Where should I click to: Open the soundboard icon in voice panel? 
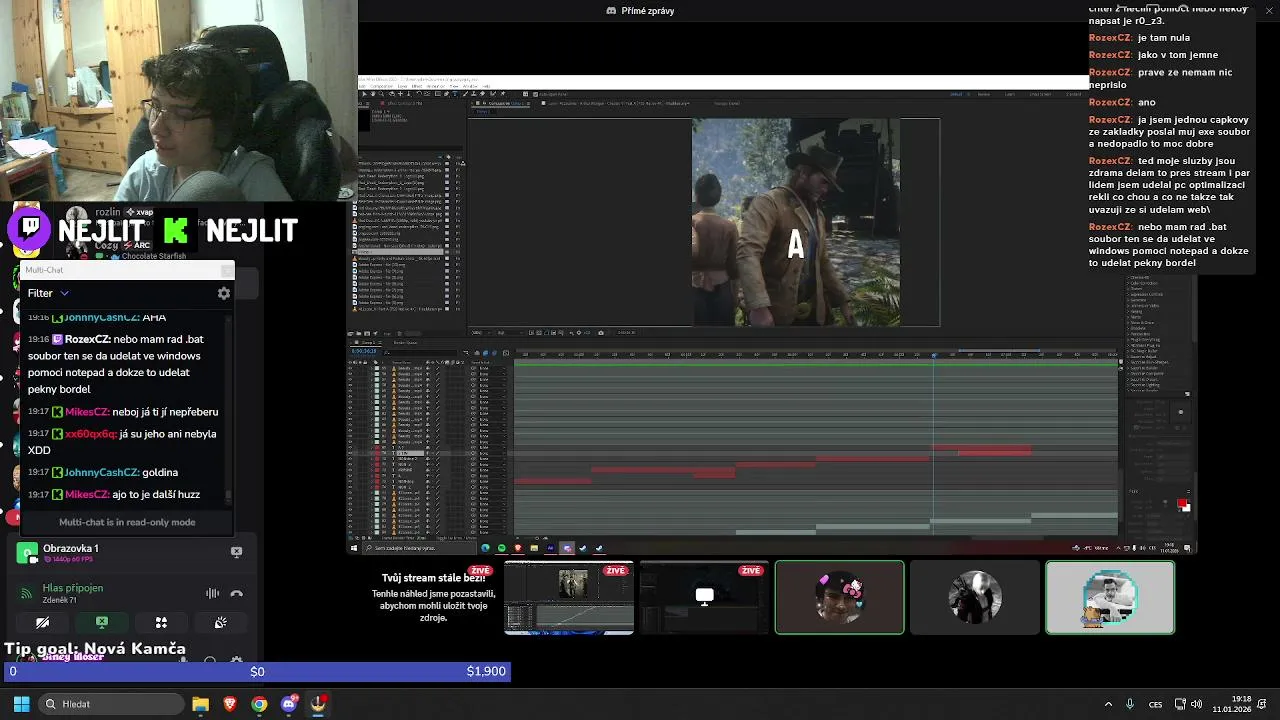[x=220, y=622]
